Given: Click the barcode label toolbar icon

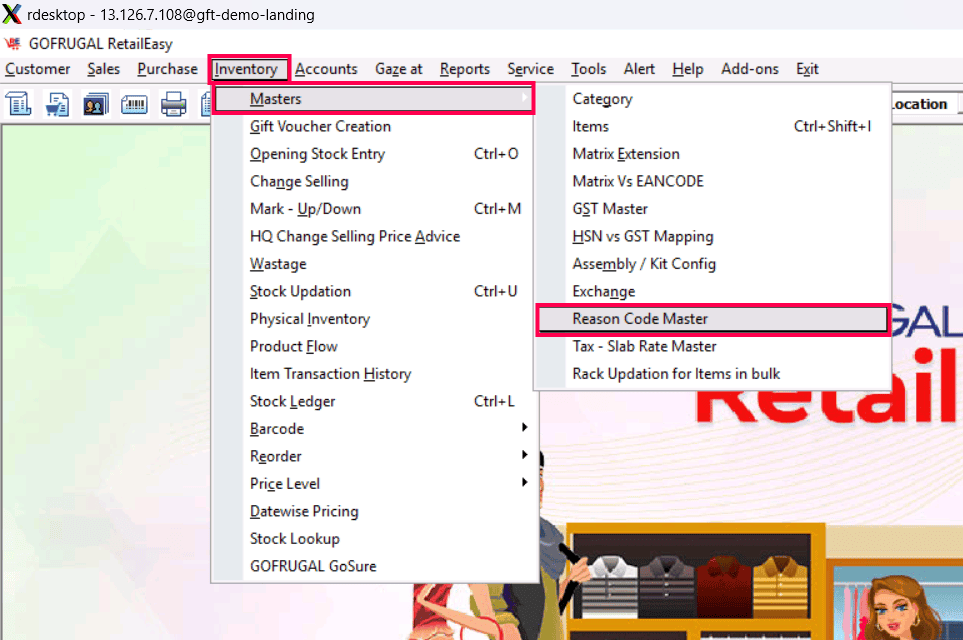Looking at the screenshot, I should [x=135, y=104].
